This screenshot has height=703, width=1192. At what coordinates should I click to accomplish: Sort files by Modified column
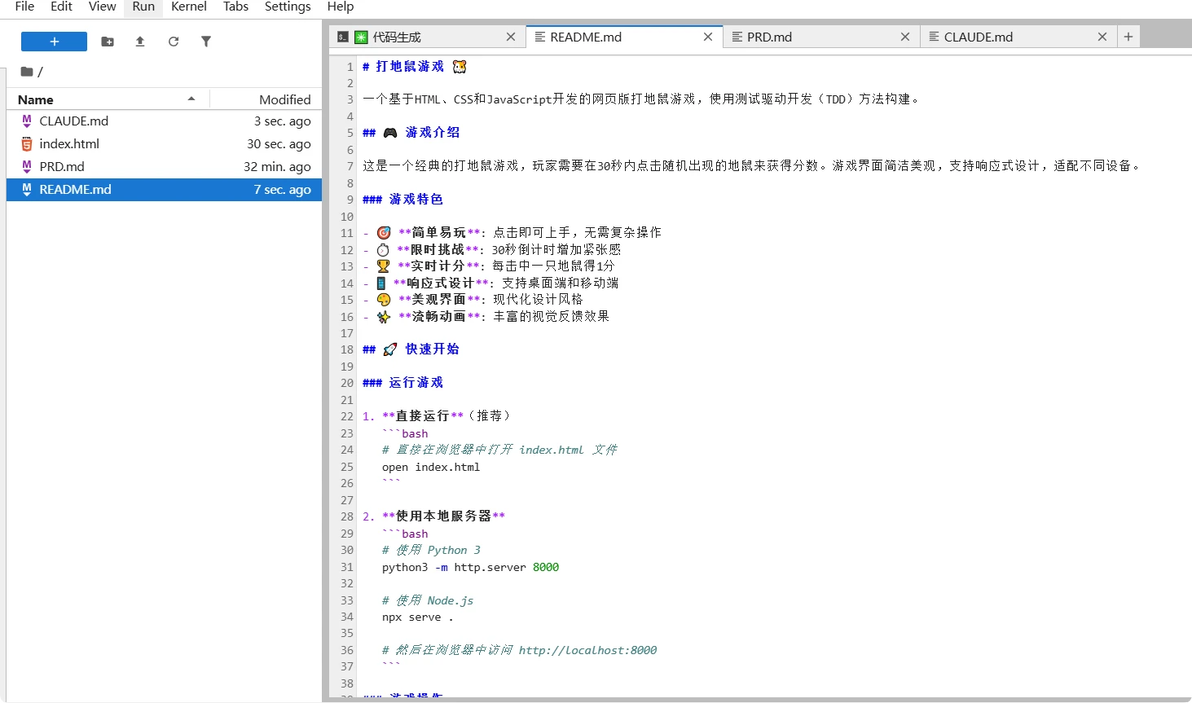(x=284, y=100)
